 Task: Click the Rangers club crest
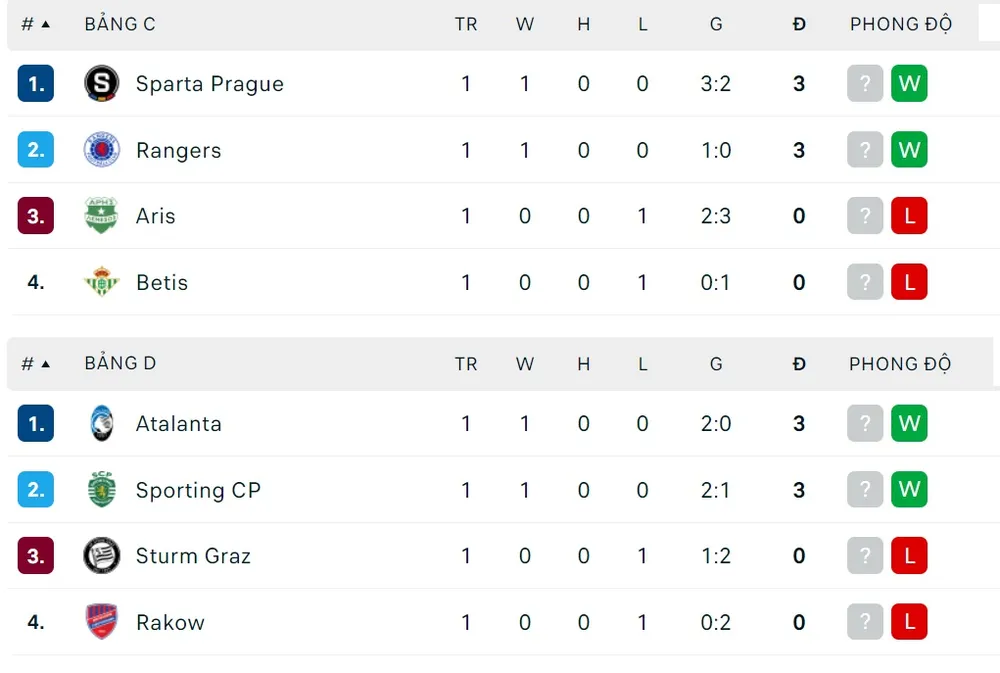pyautogui.click(x=102, y=150)
